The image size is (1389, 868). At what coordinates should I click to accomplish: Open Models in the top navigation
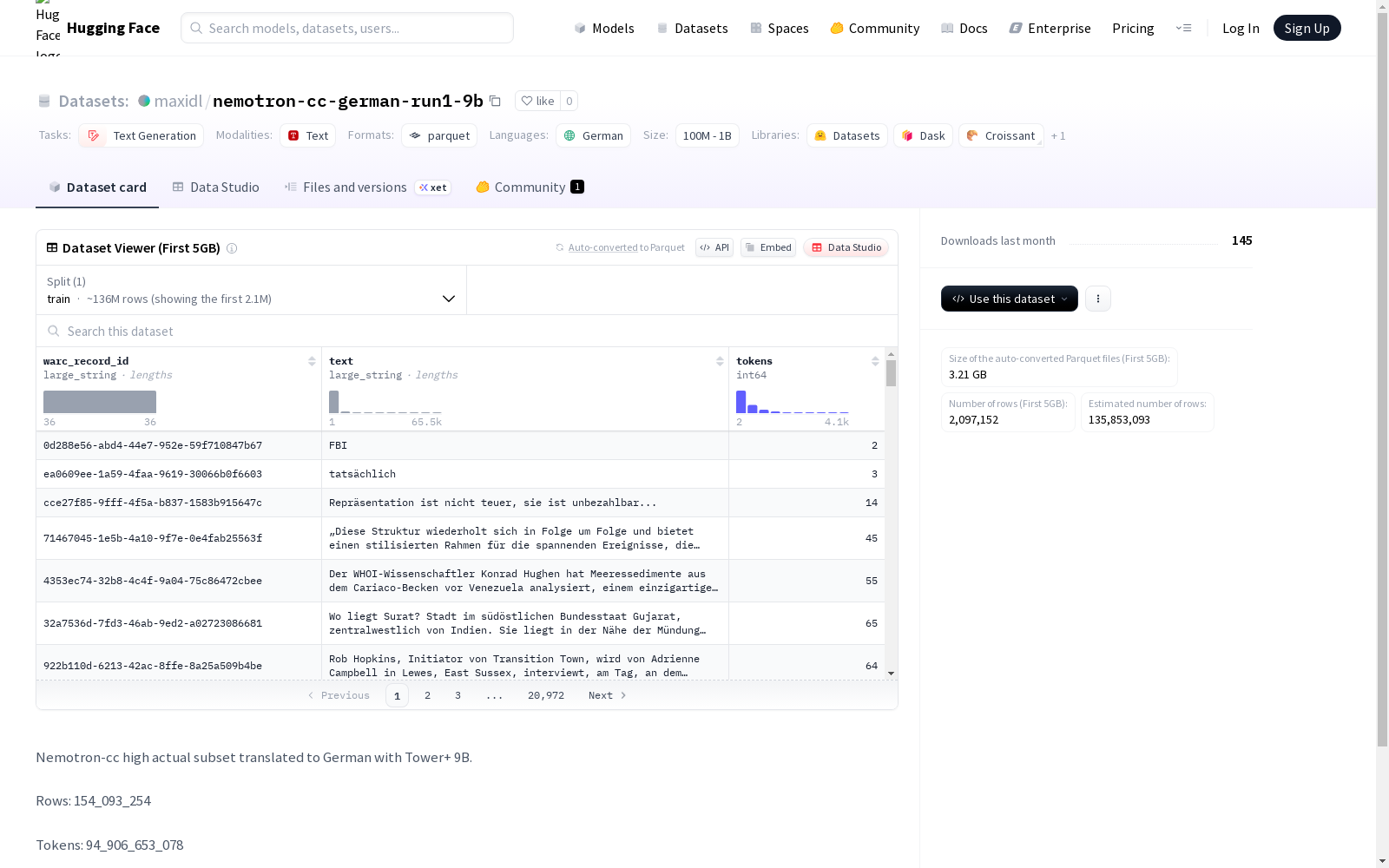tap(604, 28)
